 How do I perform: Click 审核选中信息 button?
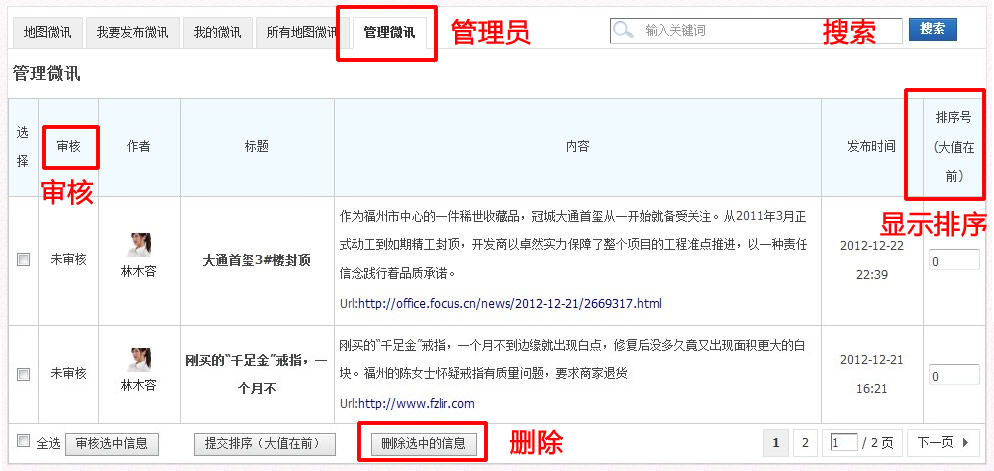pos(112,444)
